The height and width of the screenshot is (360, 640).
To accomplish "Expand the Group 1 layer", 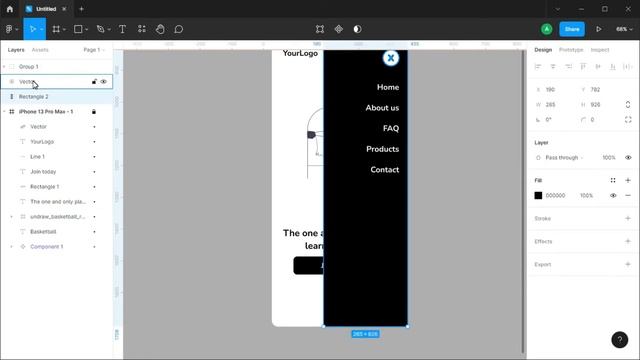I will pos(4,67).
